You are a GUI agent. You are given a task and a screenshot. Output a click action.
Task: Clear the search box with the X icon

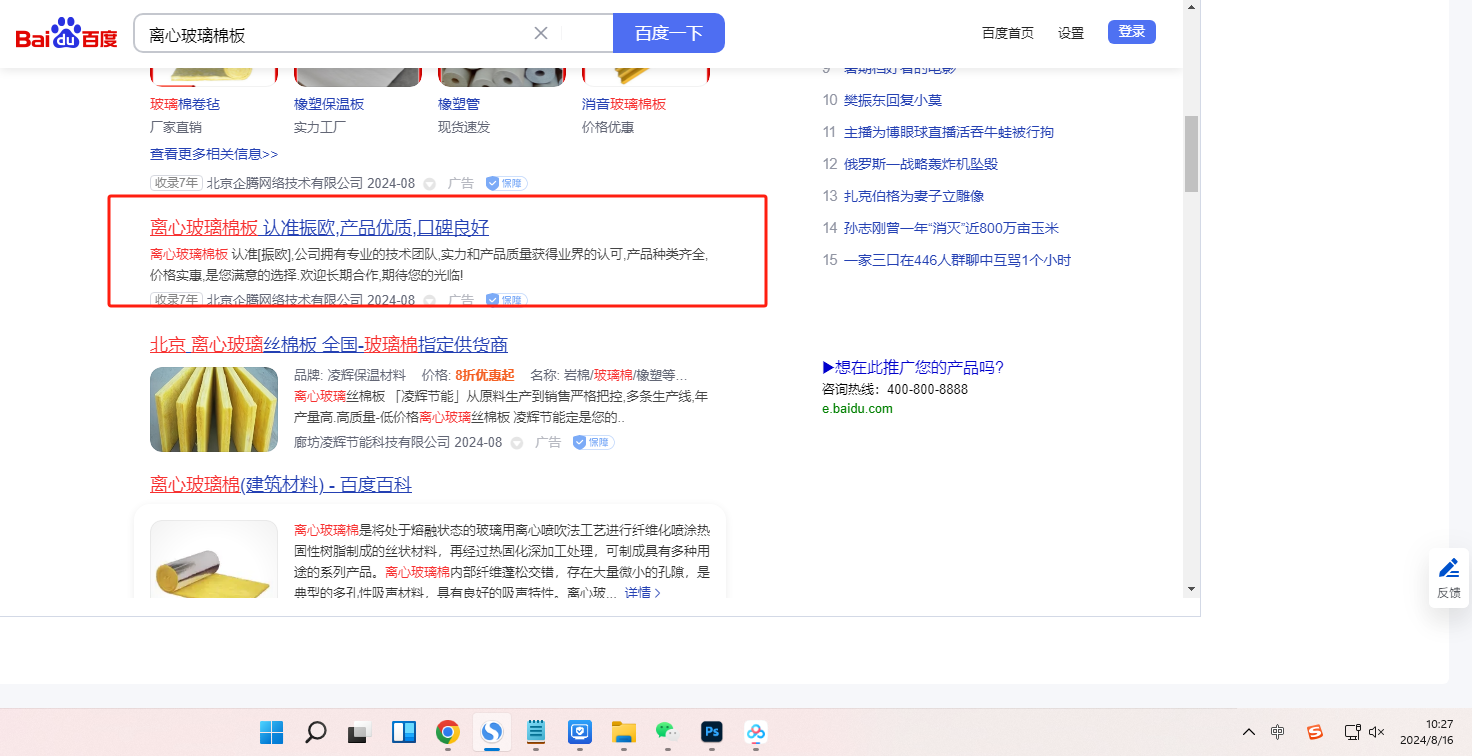tap(541, 33)
